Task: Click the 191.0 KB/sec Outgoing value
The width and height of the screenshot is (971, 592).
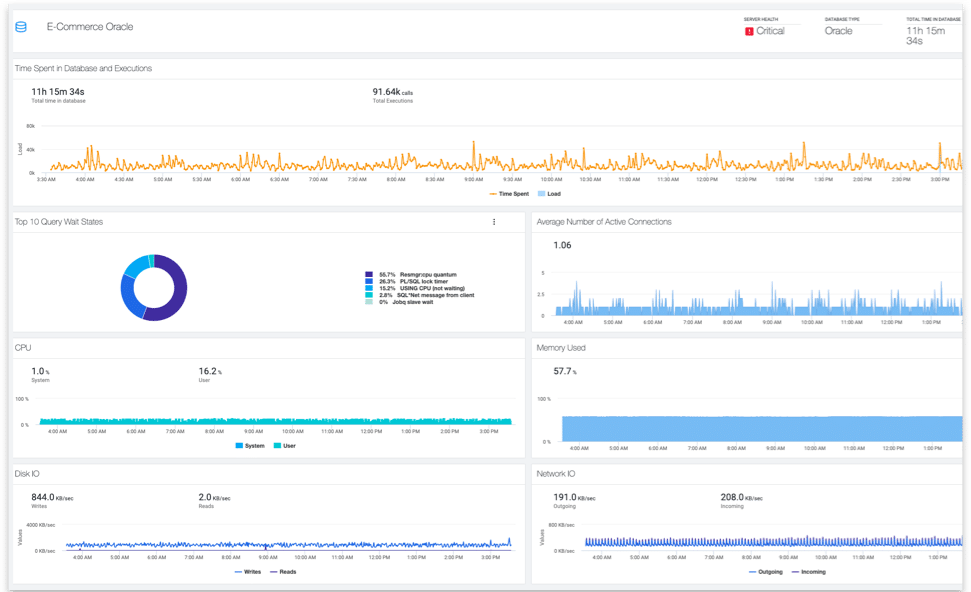Action: [x=574, y=497]
